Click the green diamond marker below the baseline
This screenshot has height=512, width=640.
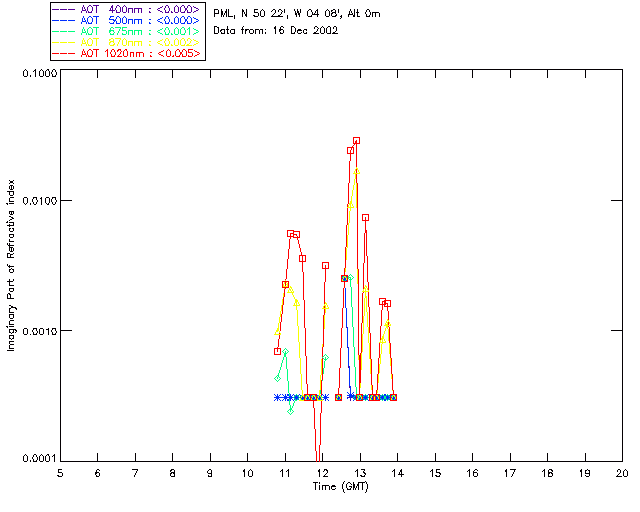[x=290, y=412]
